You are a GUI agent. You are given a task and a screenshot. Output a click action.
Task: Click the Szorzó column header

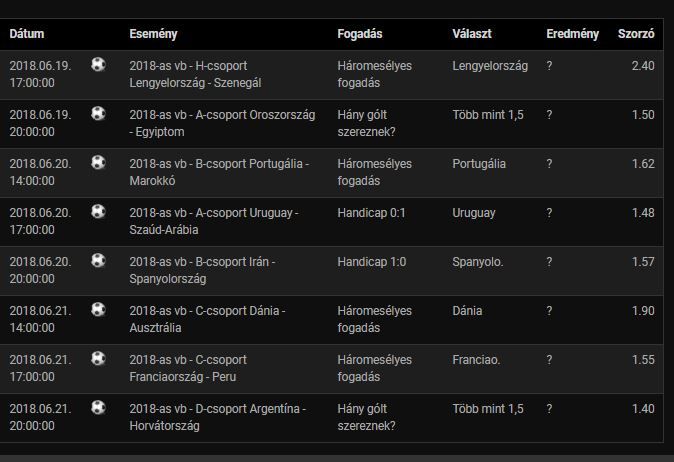[636, 34]
